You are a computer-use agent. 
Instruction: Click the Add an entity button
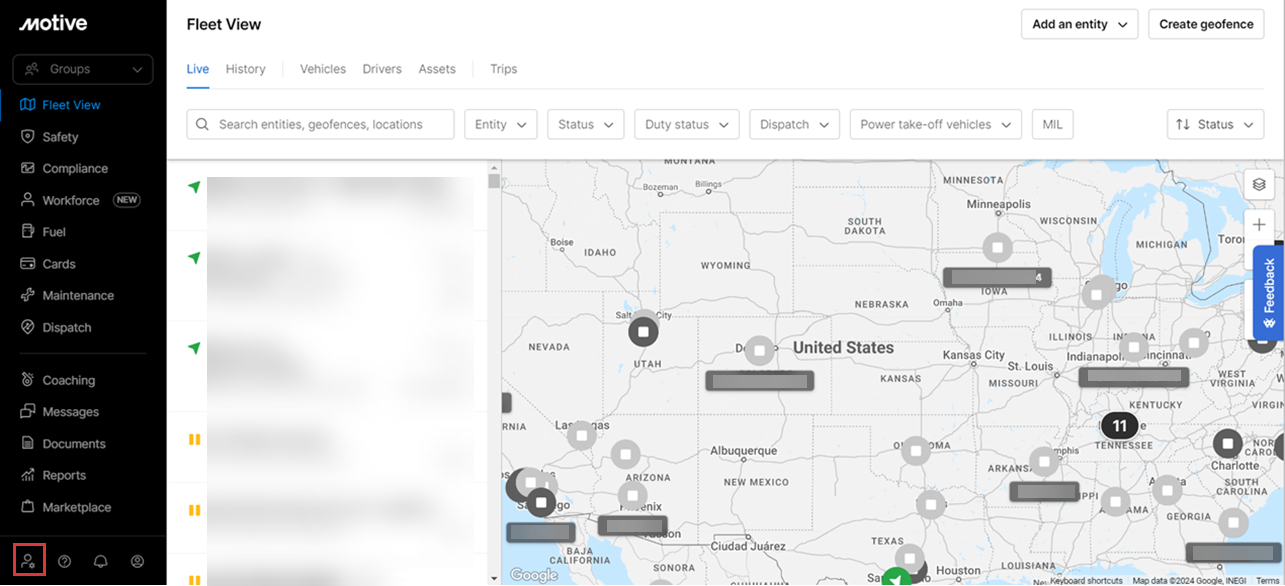[1079, 25]
